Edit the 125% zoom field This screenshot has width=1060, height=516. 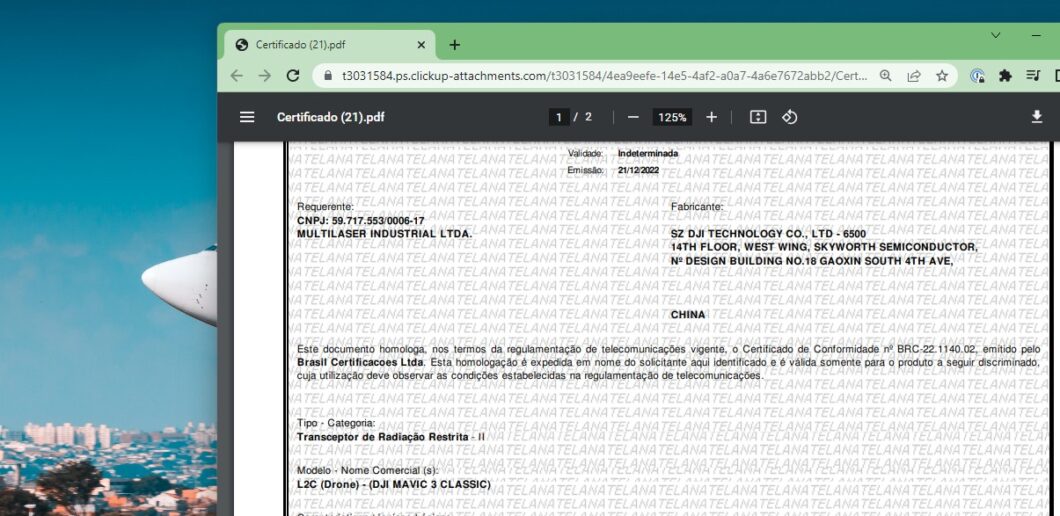pos(672,117)
